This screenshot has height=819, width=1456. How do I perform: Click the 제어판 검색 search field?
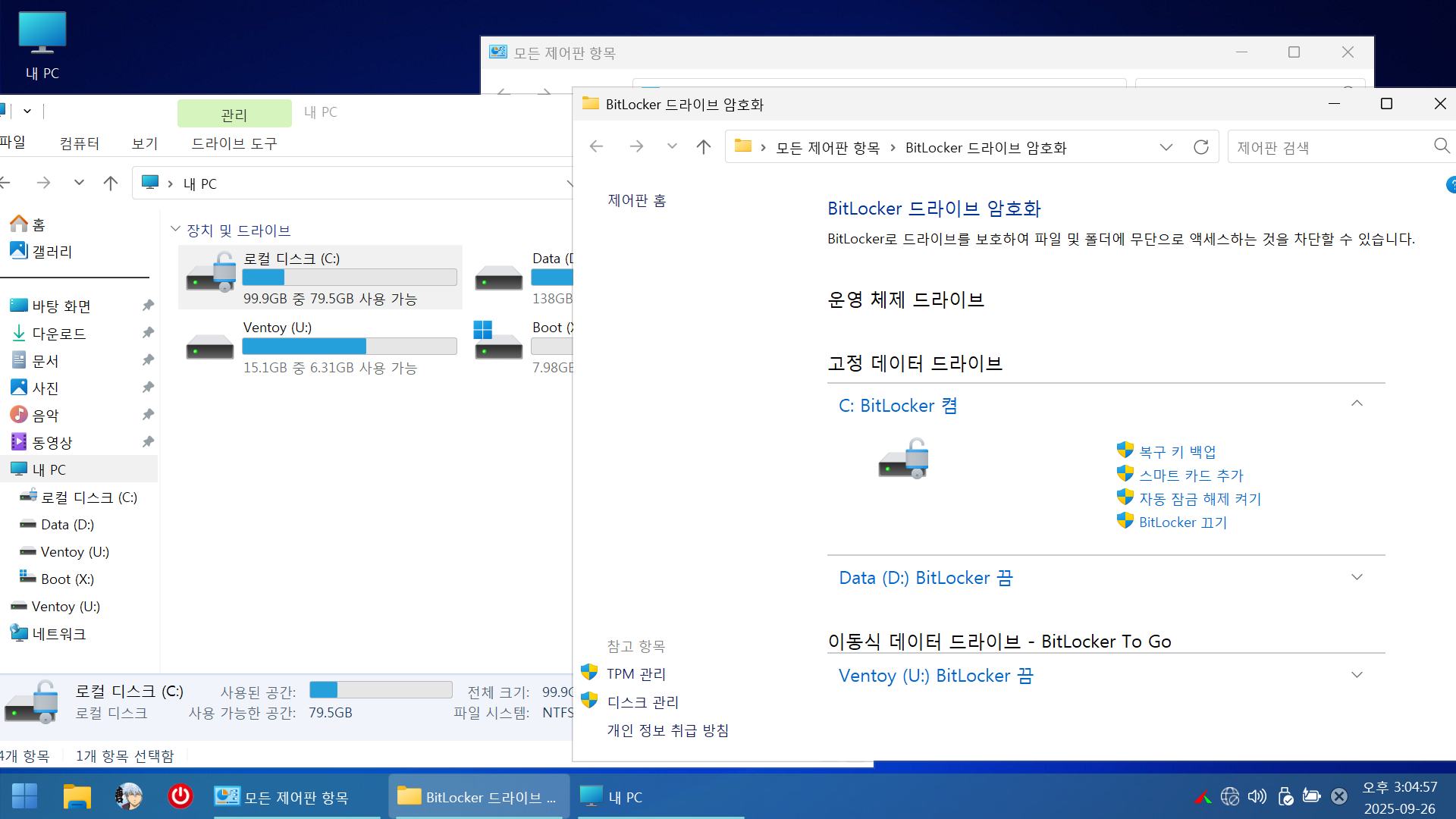[1327, 147]
